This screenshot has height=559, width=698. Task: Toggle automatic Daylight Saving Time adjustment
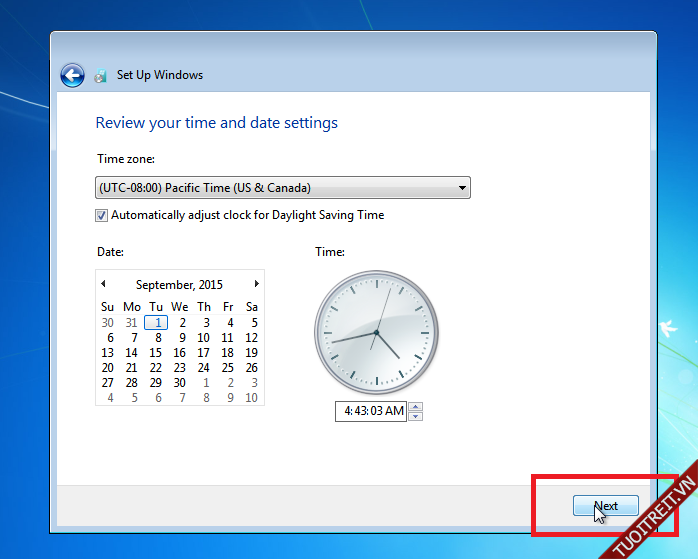(x=102, y=215)
